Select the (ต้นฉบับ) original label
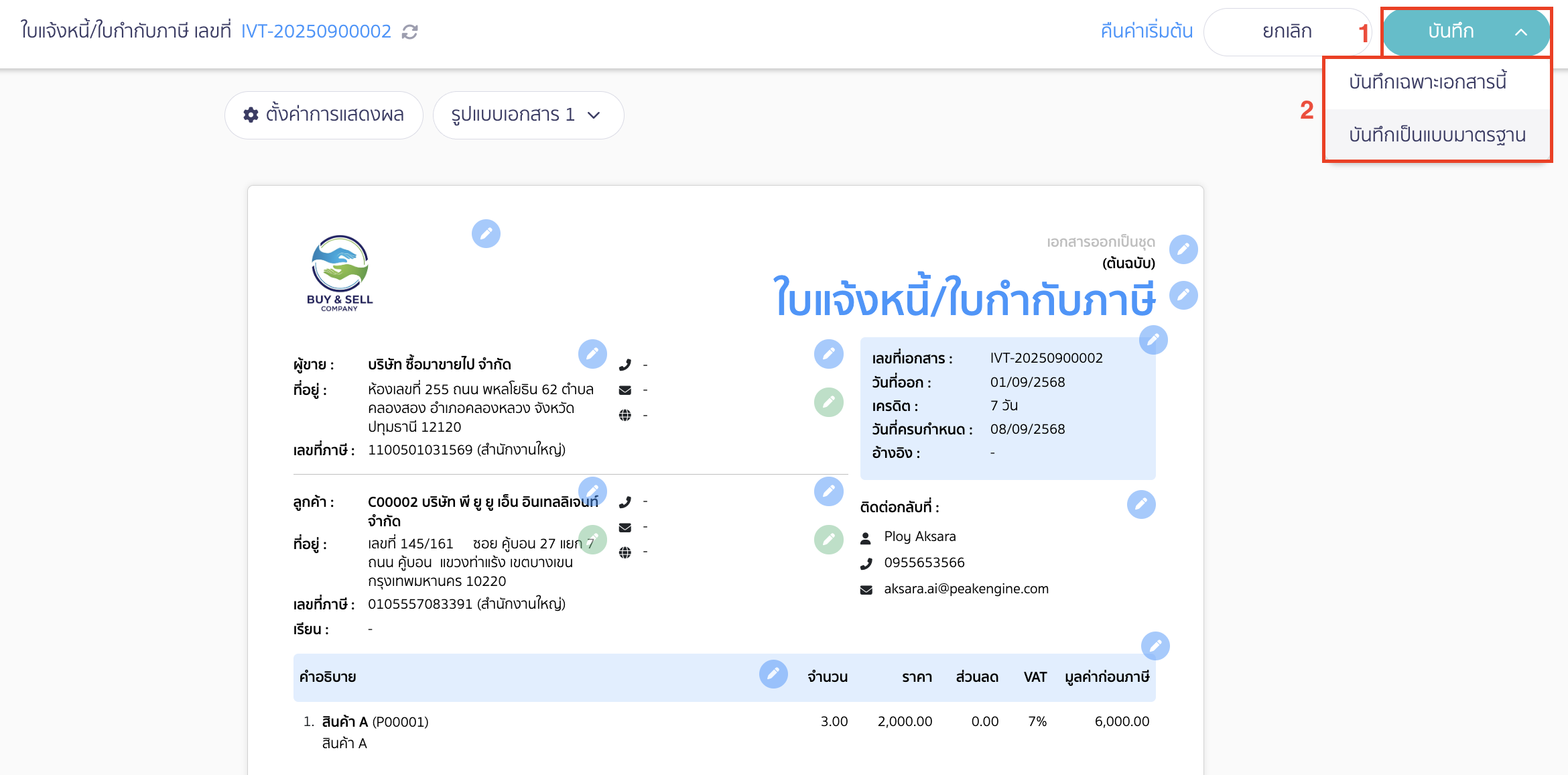Viewport: 1568px width, 775px height. 1128,263
